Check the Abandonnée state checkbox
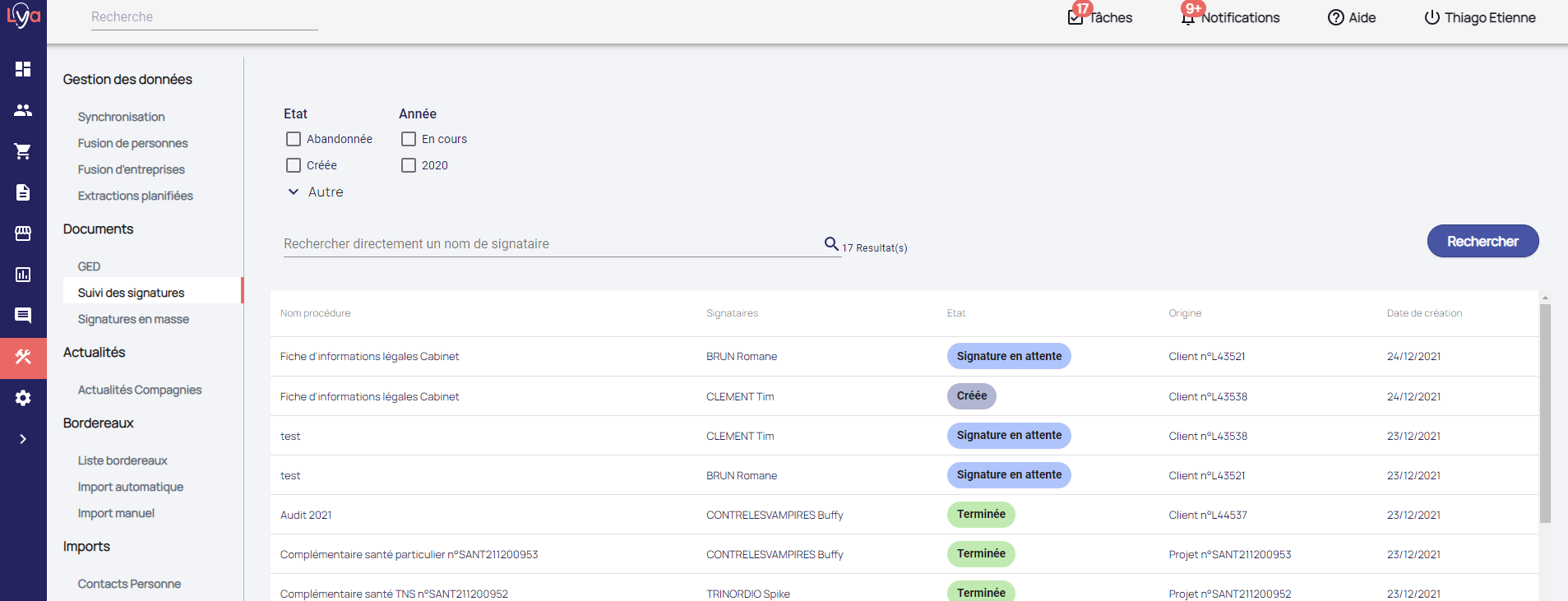Viewport: 1568px width, 601px height. pyautogui.click(x=294, y=139)
